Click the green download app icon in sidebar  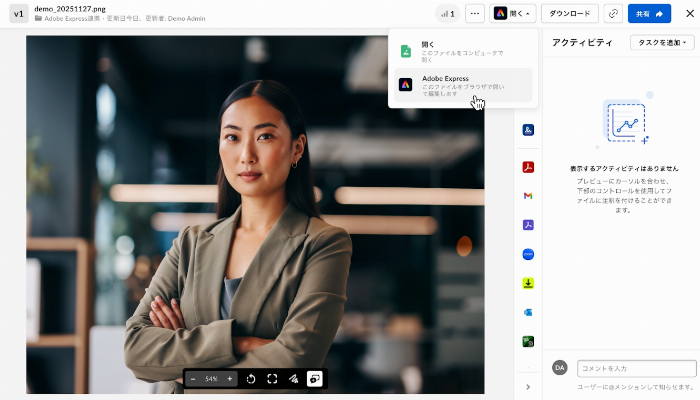[x=528, y=283]
